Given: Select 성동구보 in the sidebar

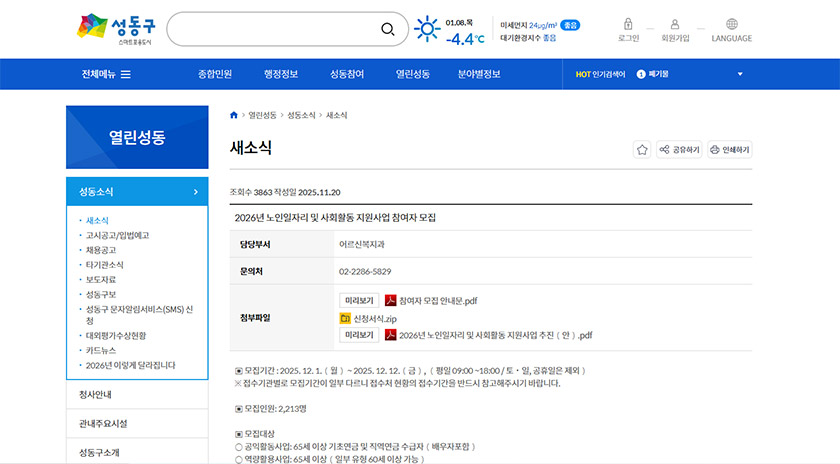Looking at the screenshot, I should pos(101,295).
